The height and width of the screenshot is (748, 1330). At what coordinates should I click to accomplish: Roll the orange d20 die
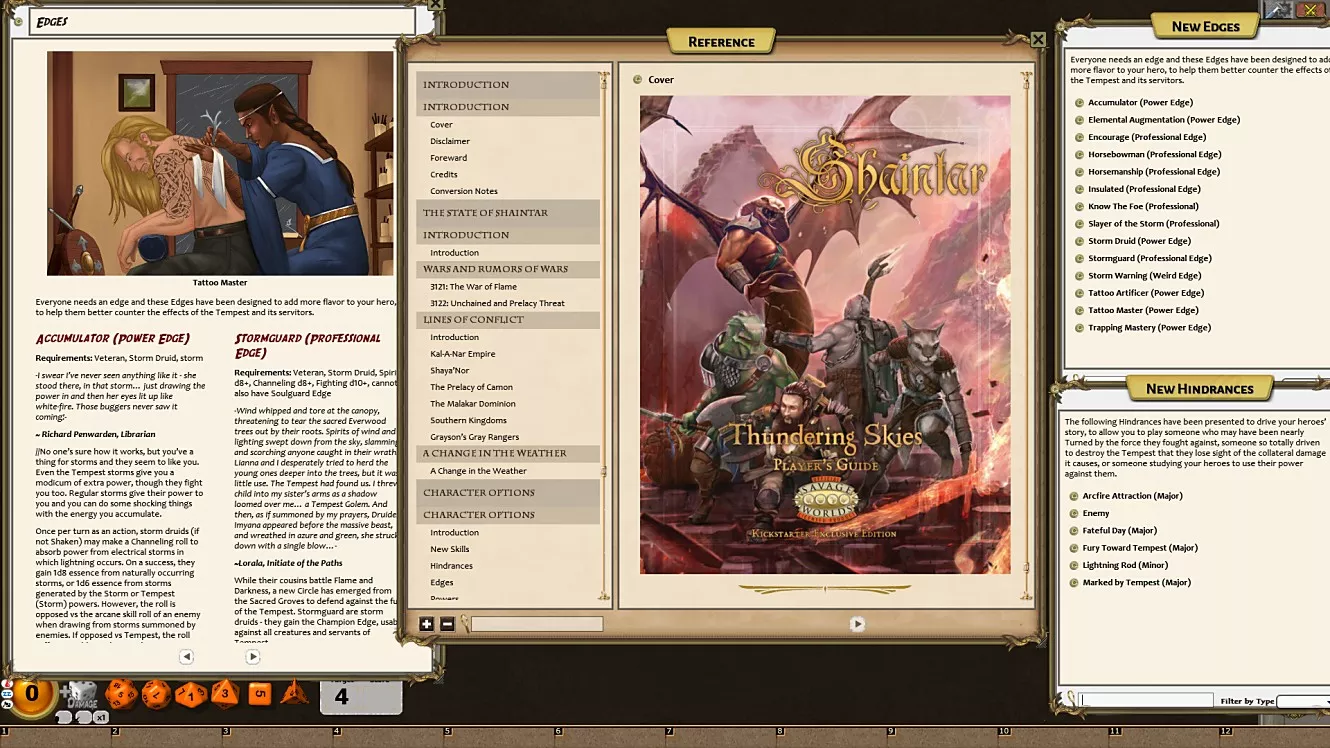(121, 693)
